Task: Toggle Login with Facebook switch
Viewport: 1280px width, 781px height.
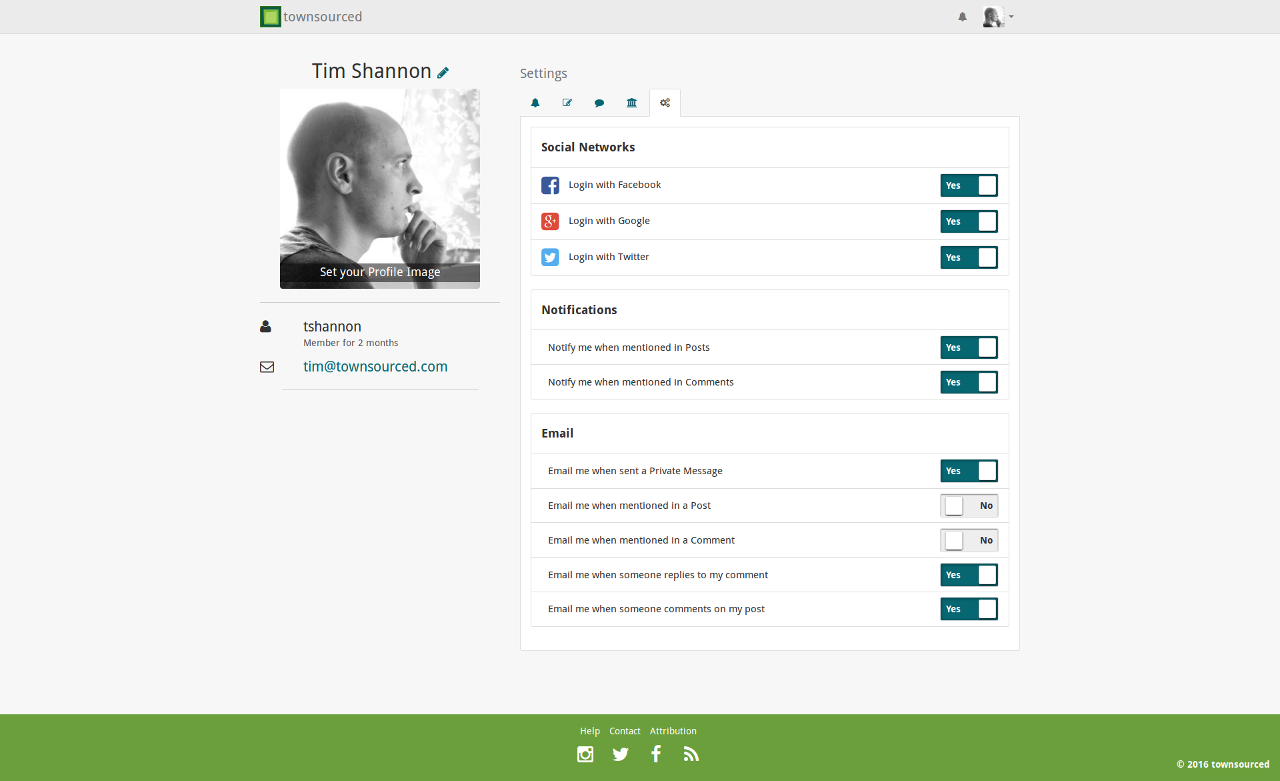Action: coord(969,185)
